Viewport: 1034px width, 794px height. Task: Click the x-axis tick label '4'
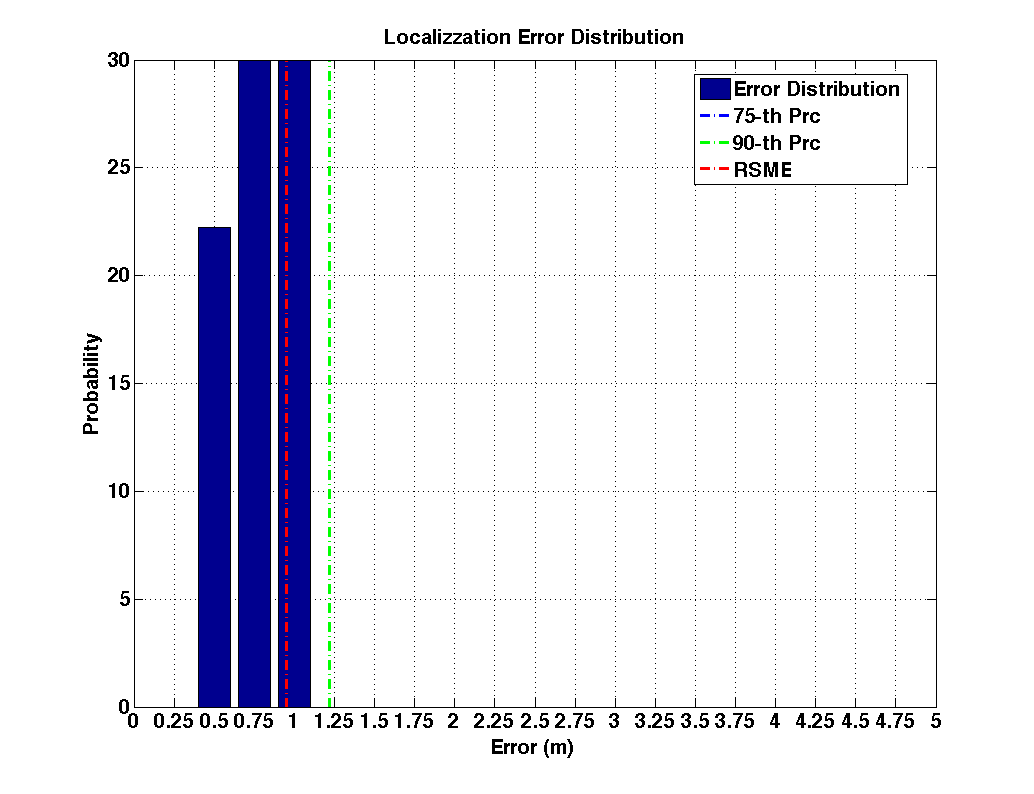pos(775,721)
